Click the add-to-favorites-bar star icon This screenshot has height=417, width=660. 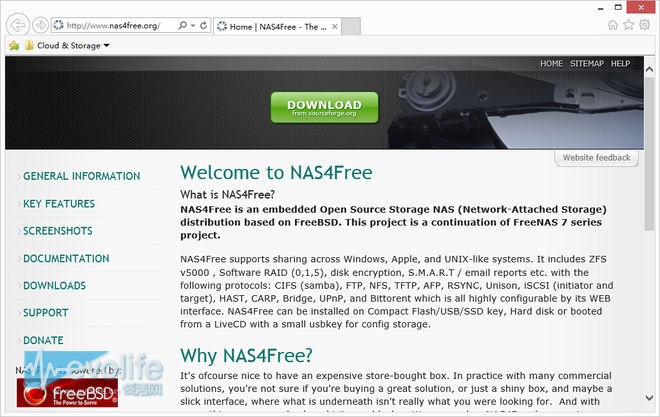click(14, 45)
